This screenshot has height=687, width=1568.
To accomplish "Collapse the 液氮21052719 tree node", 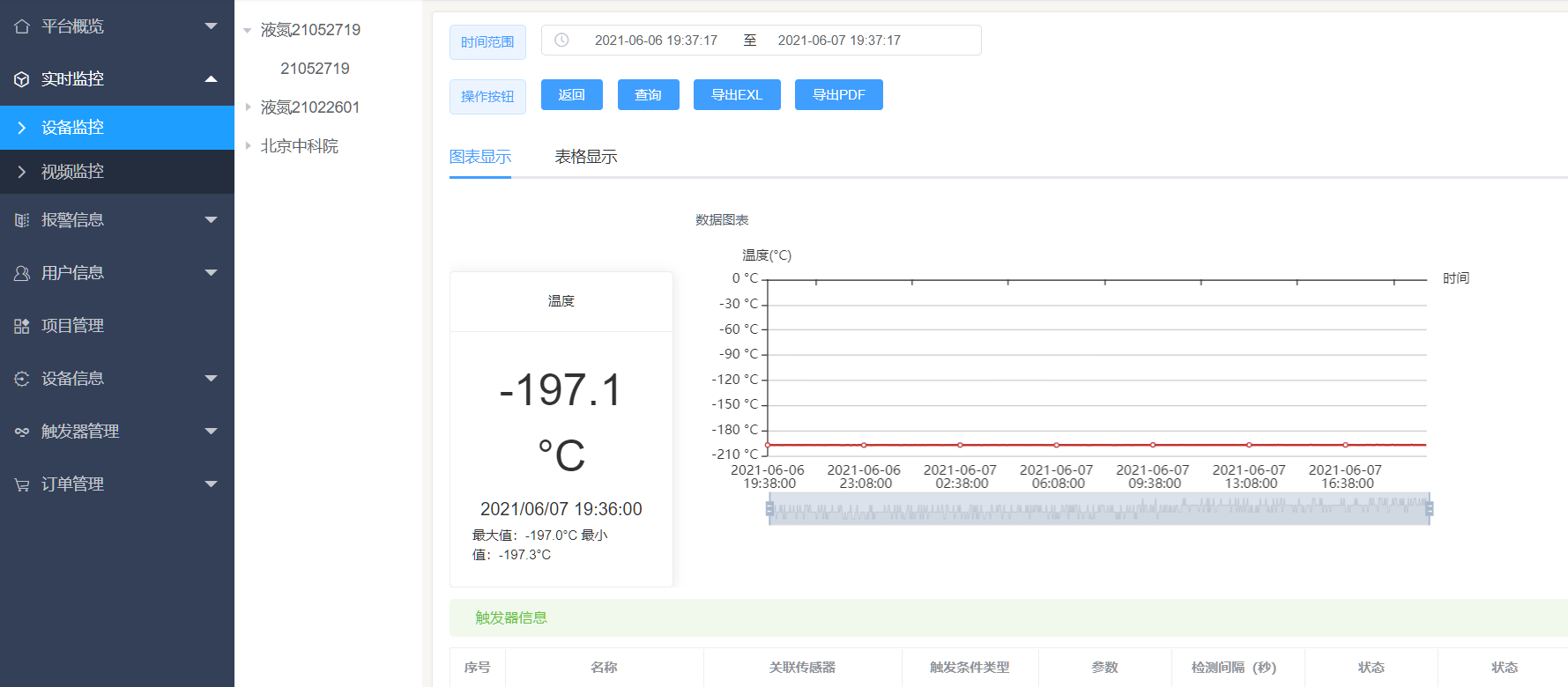I will pos(248,31).
